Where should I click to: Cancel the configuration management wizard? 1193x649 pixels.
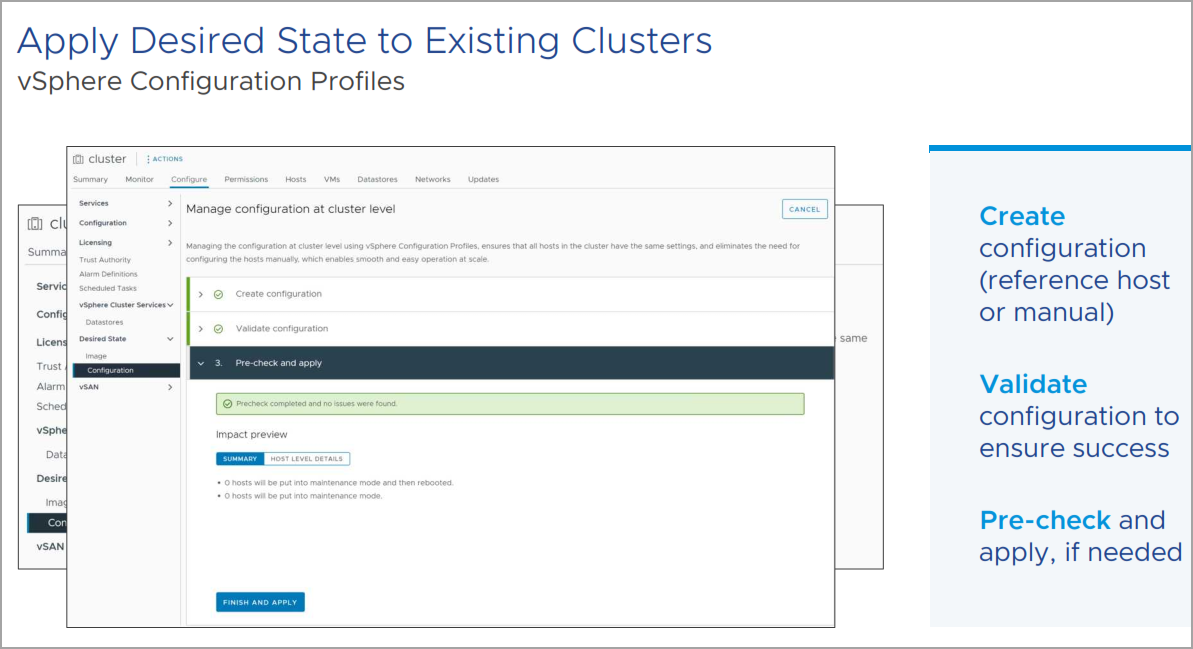(804, 209)
